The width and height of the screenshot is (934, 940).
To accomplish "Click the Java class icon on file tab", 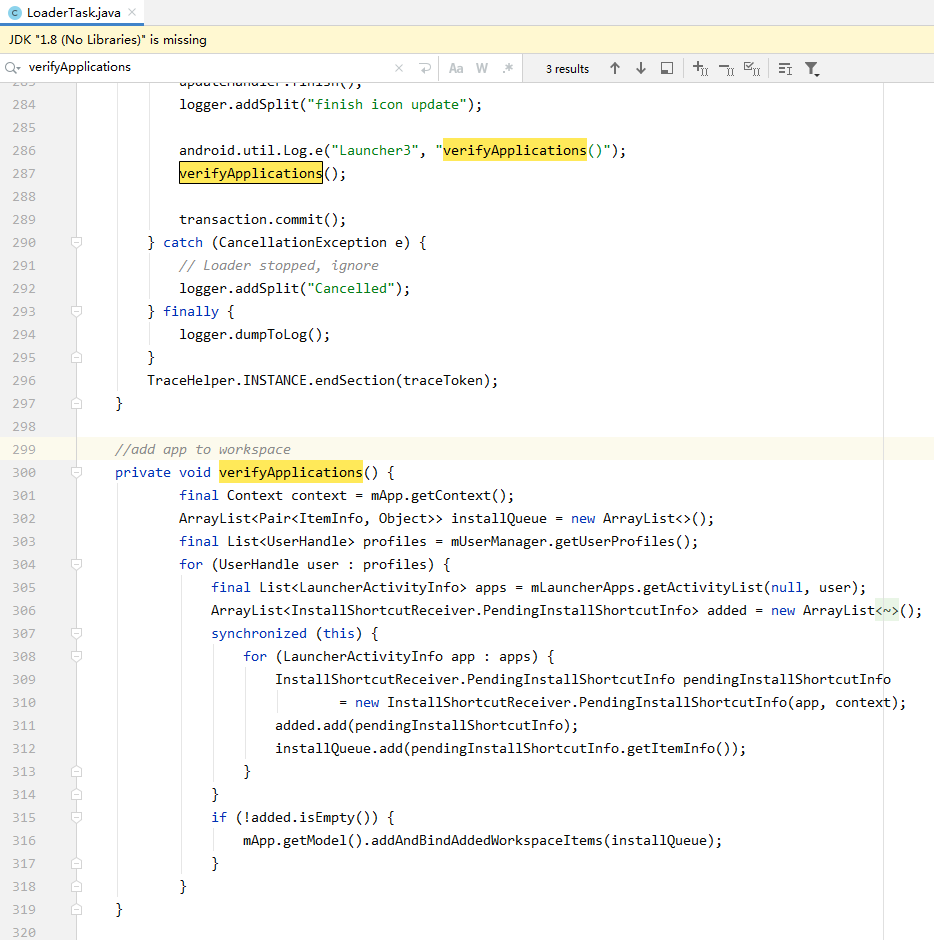I will [x=15, y=13].
